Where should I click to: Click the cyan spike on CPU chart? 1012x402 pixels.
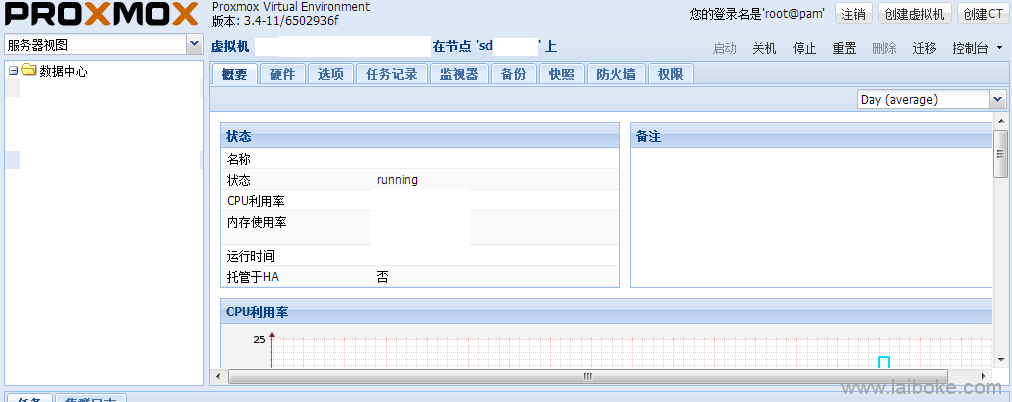pyautogui.click(x=884, y=361)
